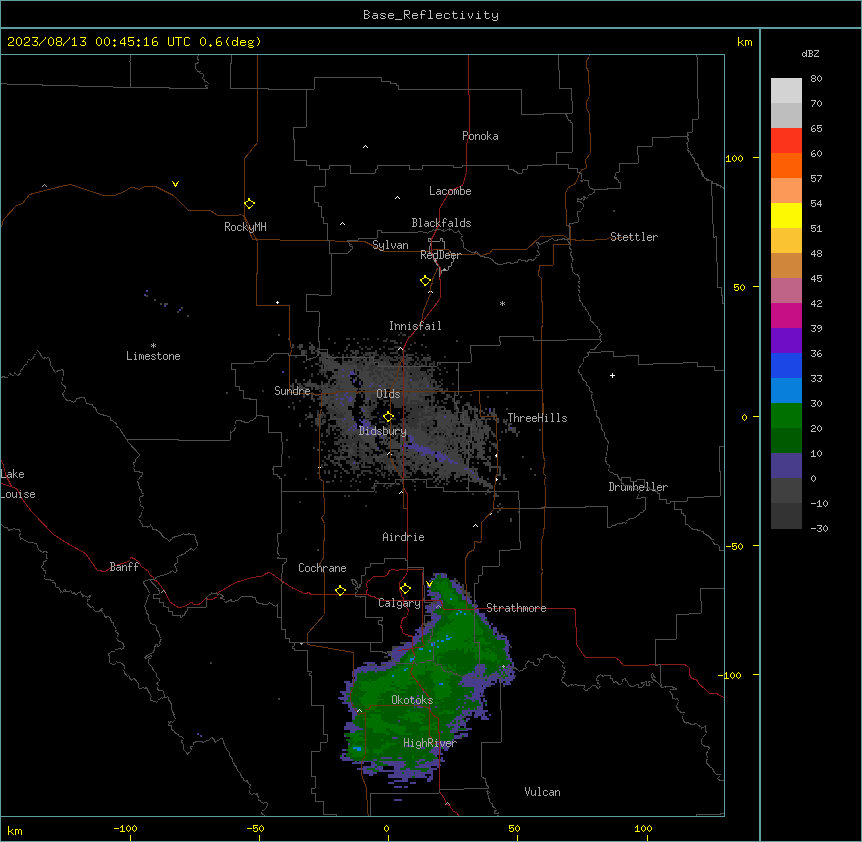Image resolution: width=862 pixels, height=842 pixels.
Task: Click the Airdrie city label
Action: point(404,537)
